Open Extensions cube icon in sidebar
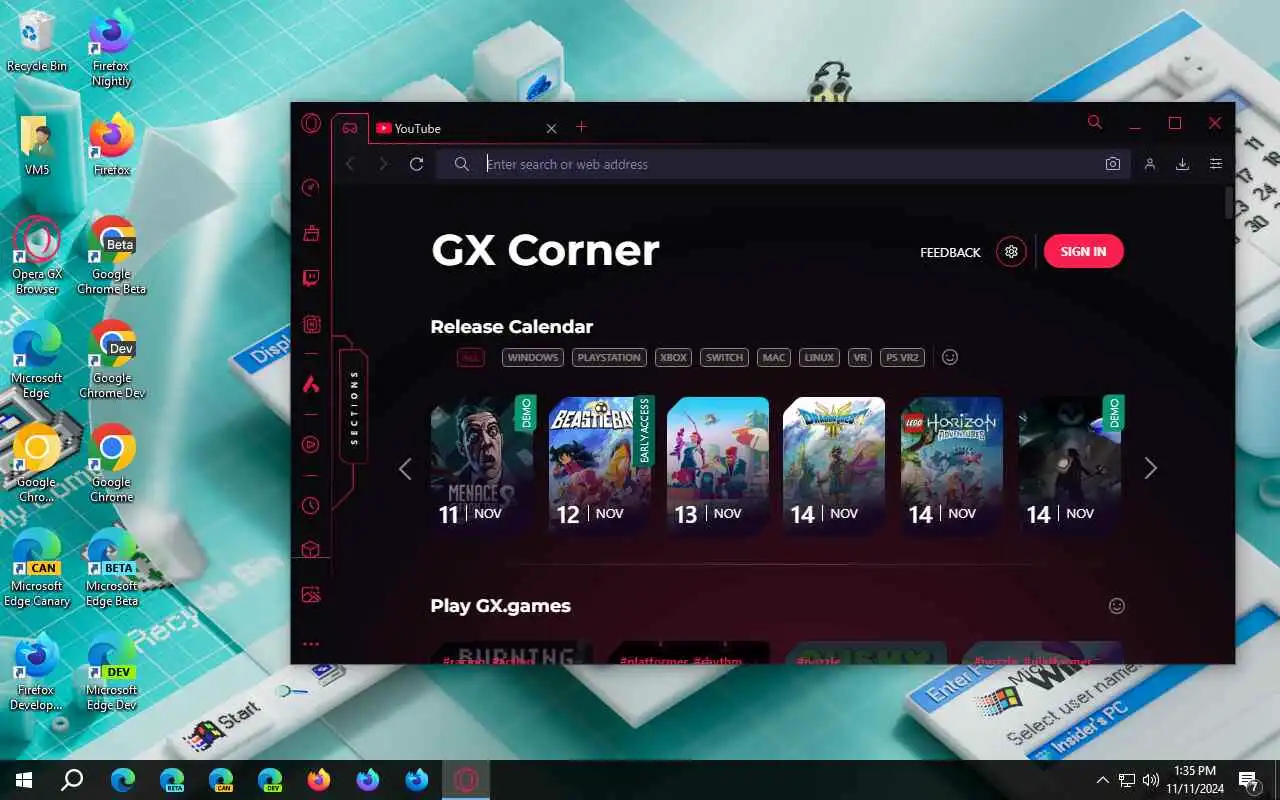The height and width of the screenshot is (800, 1280). coord(311,550)
